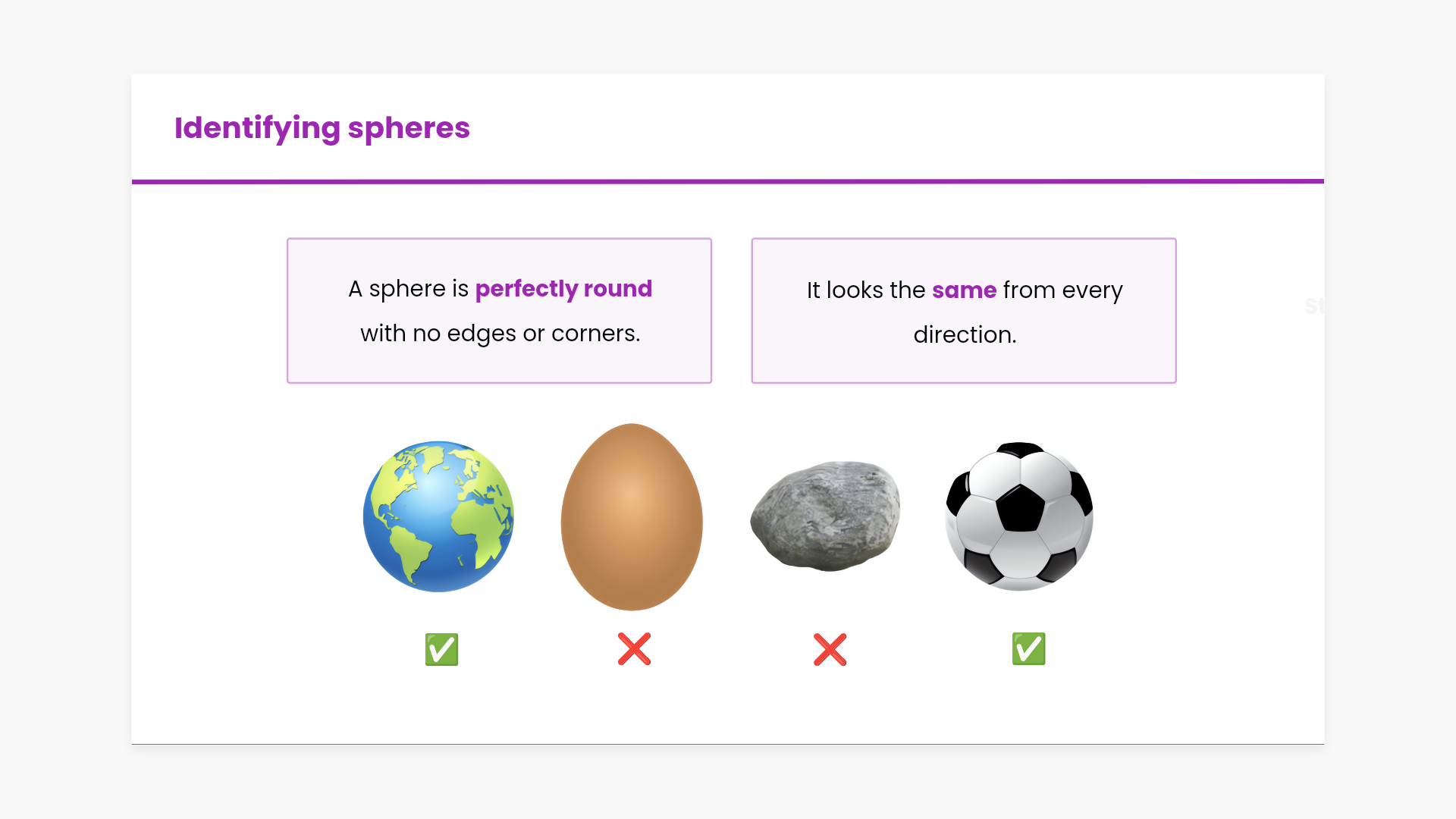This screenshot has width=1456, height=819.
Task: Click the "with no edges or corners." line
Action: 500,334
